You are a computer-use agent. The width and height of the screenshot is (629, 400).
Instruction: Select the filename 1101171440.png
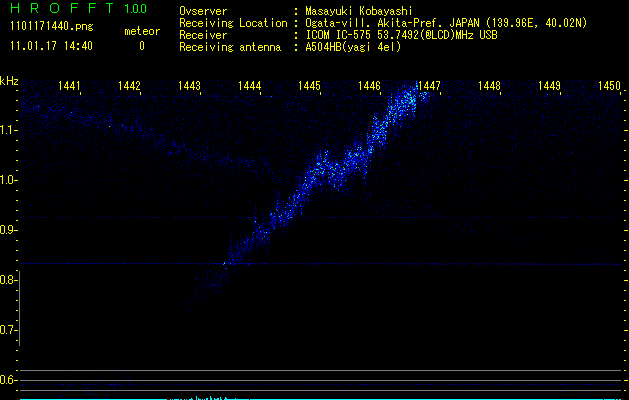[x=52, y=27]
